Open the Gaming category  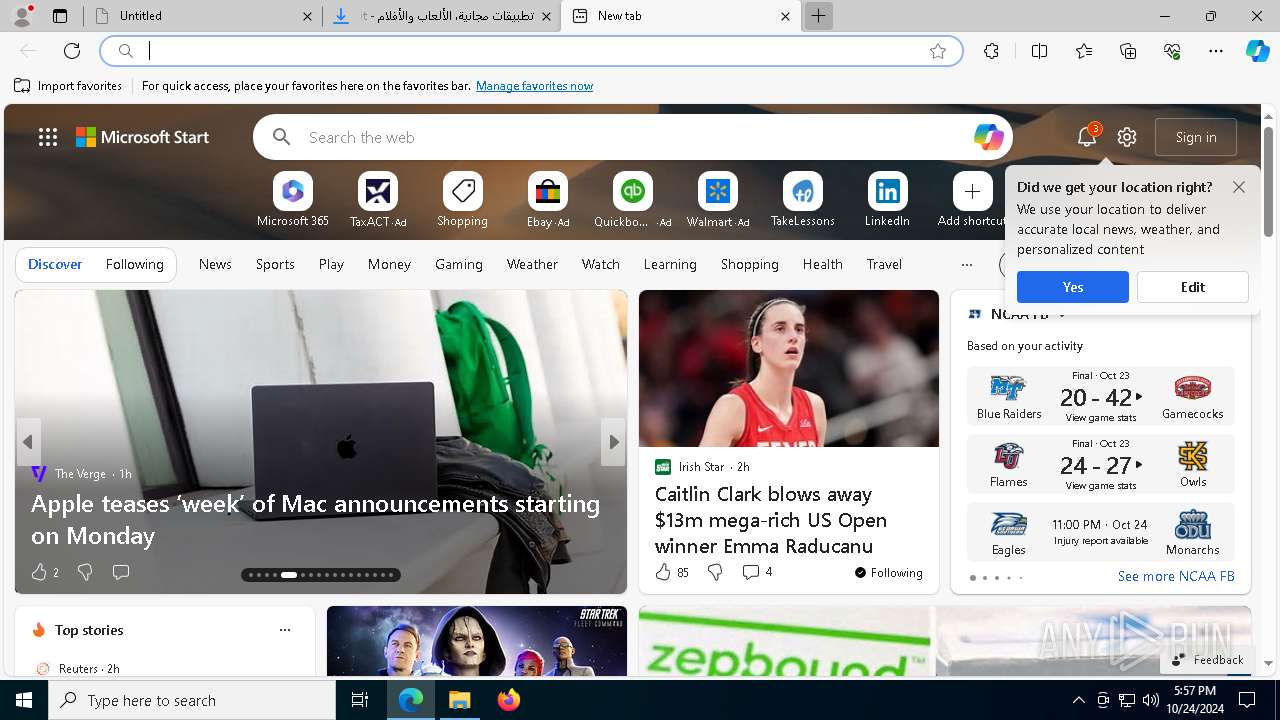point(459,264)
